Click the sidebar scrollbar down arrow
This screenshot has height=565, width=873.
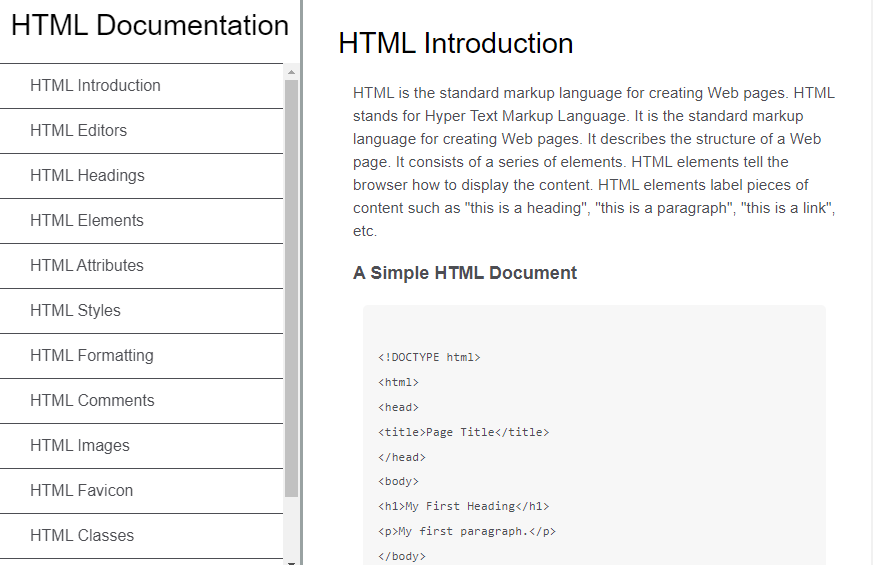coord(291,562)
